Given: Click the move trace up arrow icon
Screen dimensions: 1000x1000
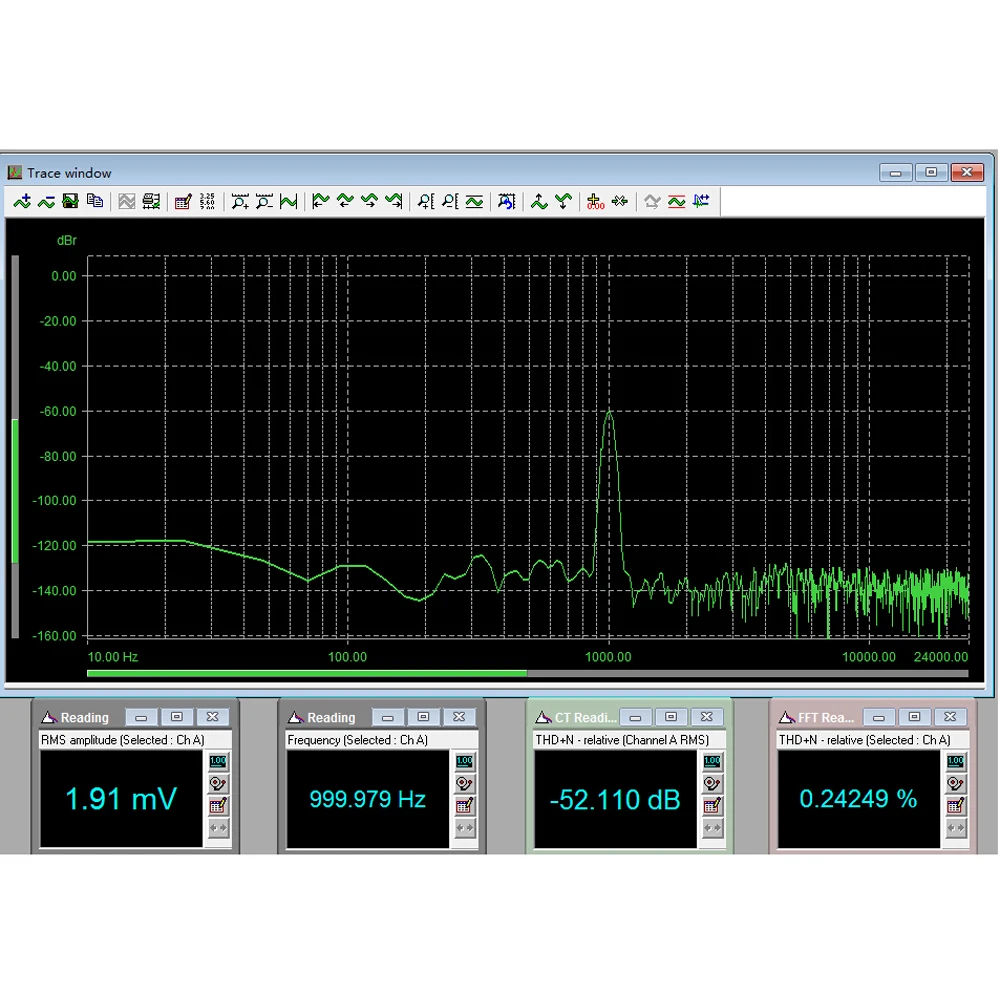Looking at the screenshot, I should [539, 202].
